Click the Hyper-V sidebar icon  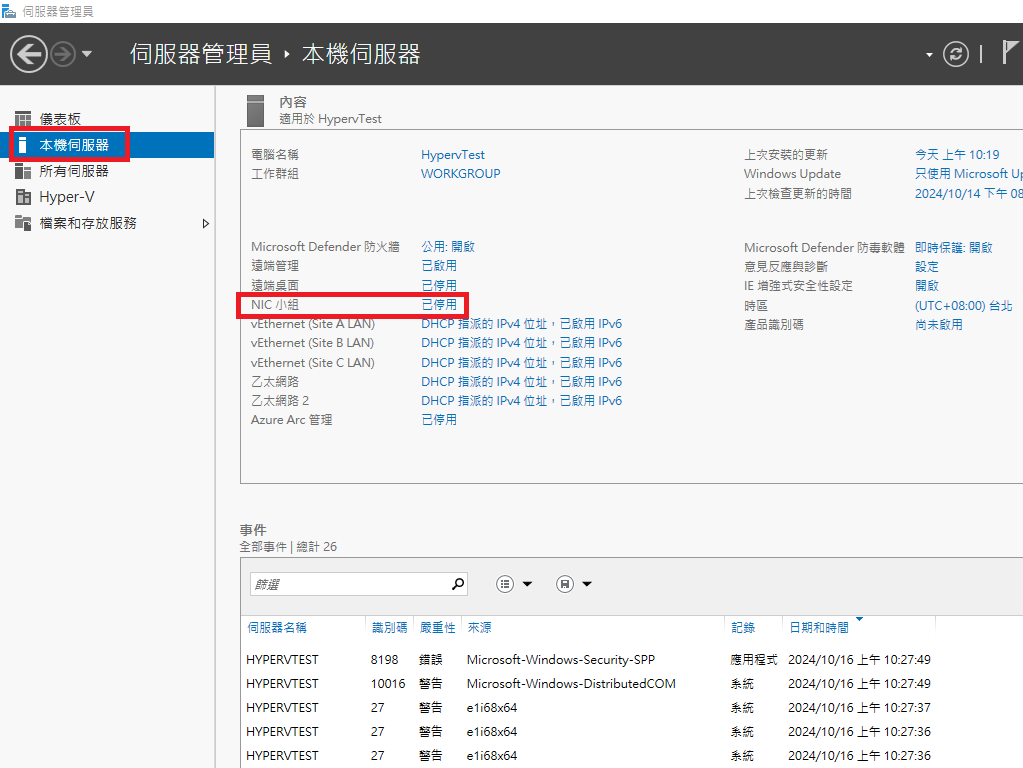pos(23,197)
